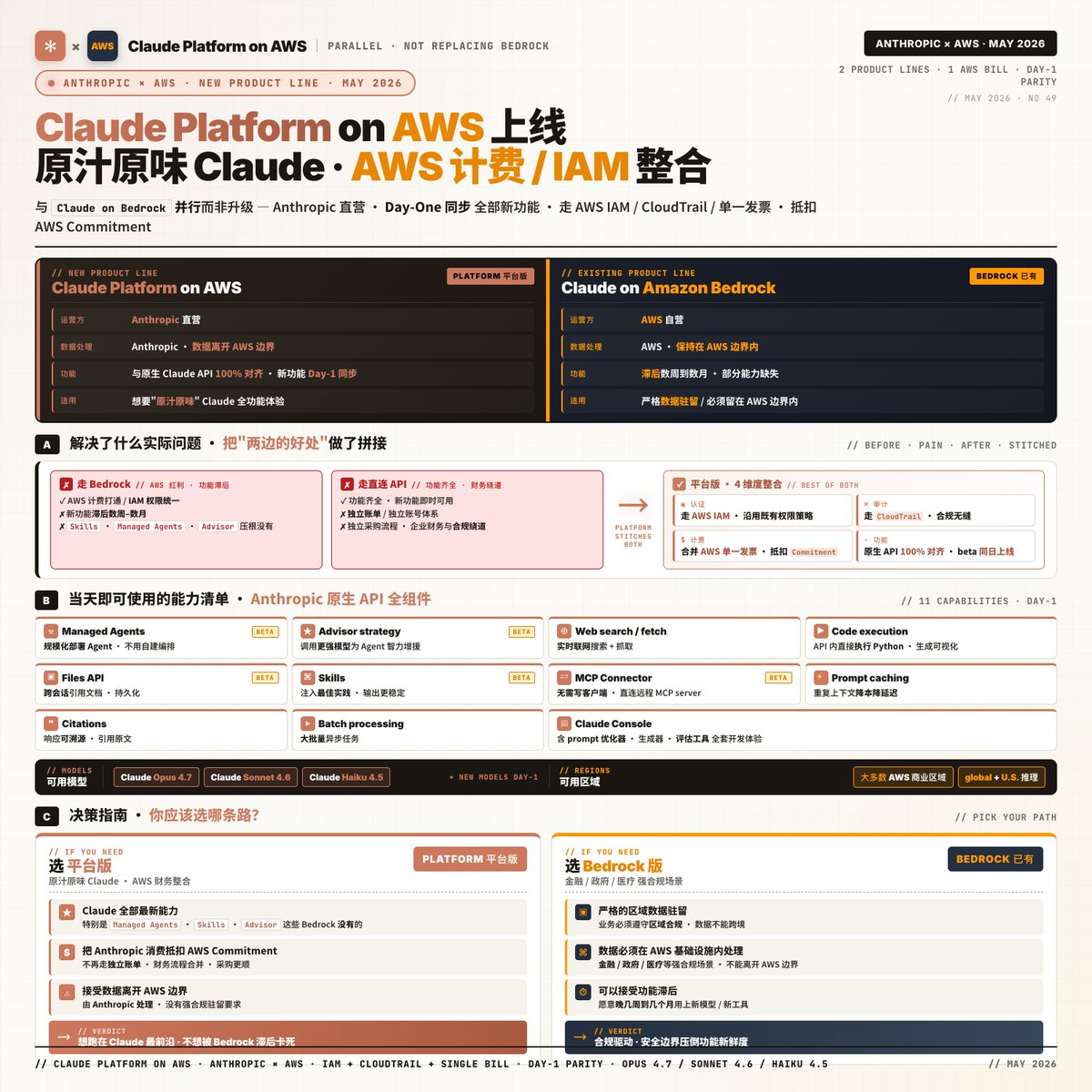The height and width of the screenshot is (1092, 1092).
Task: Click the '11 CAPABILITIES · DAY-1' label
Action: click(x=978, y=602)
